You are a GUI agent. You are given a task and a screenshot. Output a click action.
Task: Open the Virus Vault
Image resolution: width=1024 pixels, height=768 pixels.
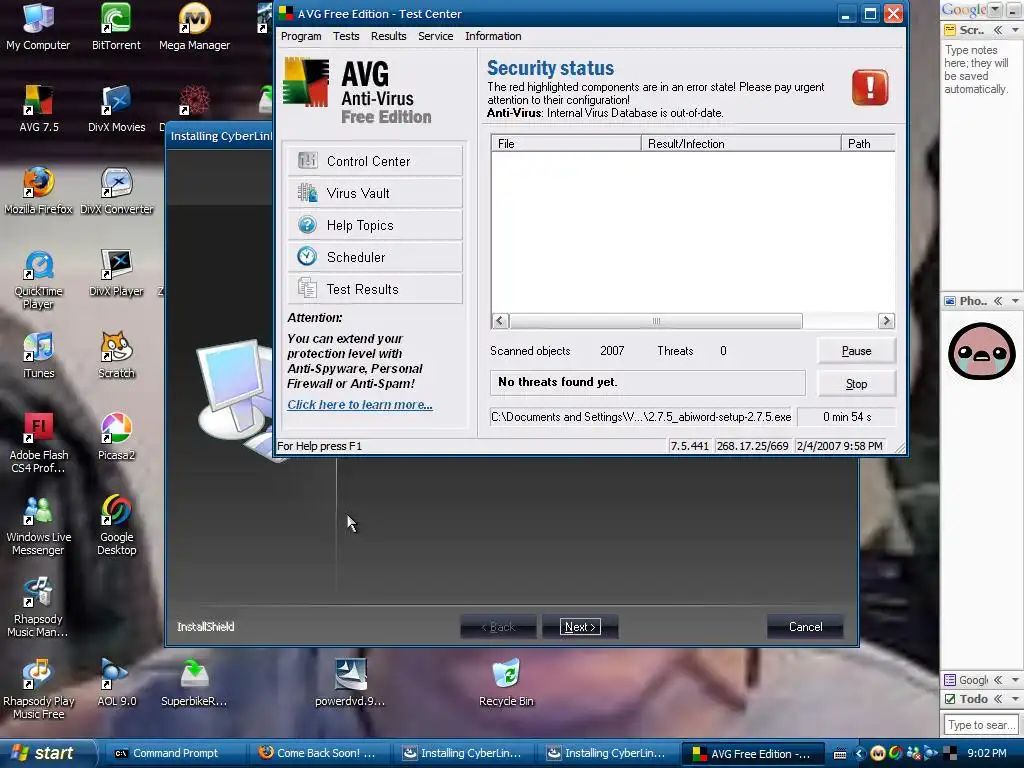click(x=375, y=193)
